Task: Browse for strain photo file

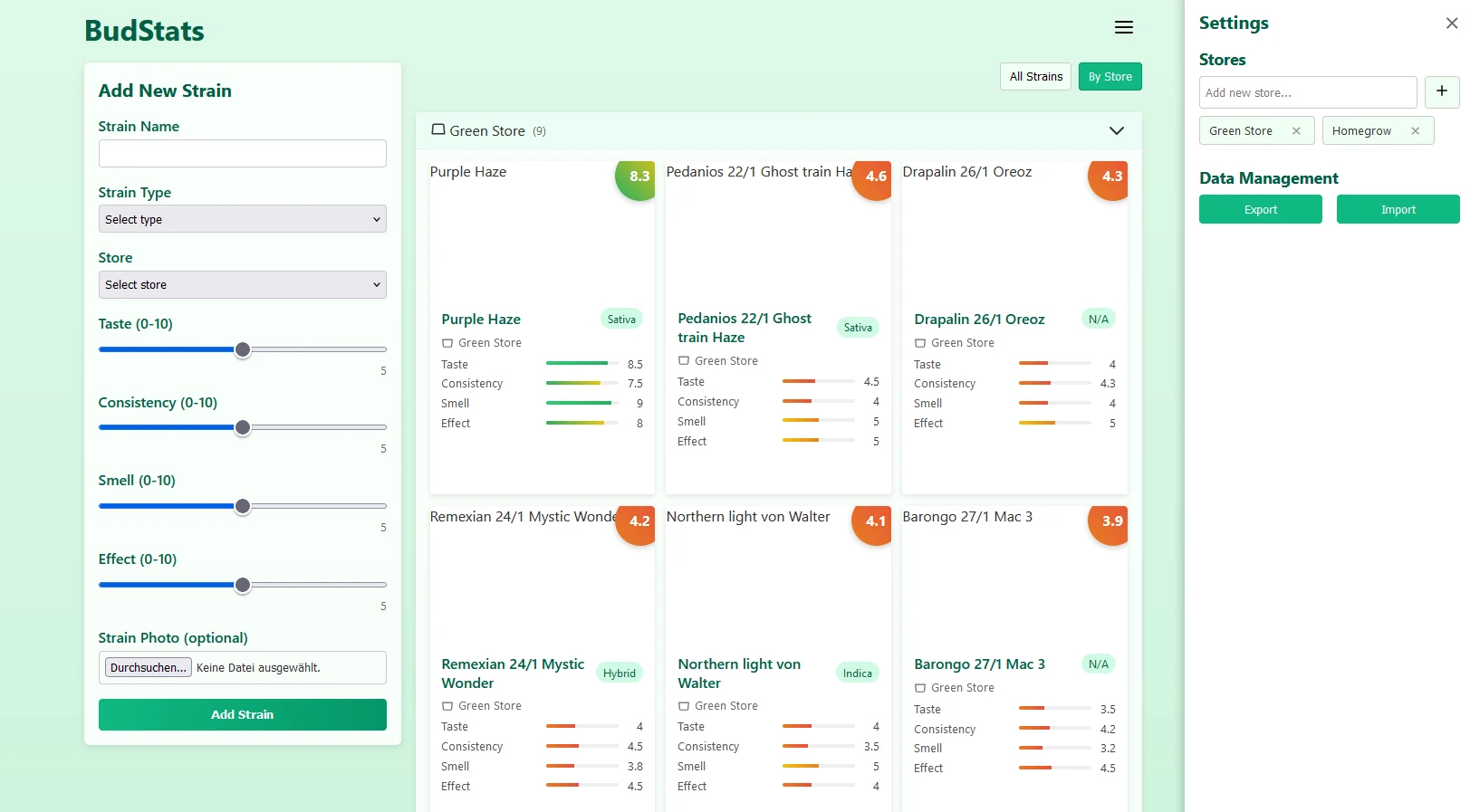Action: pyautogui.click(x=149, y=668)
